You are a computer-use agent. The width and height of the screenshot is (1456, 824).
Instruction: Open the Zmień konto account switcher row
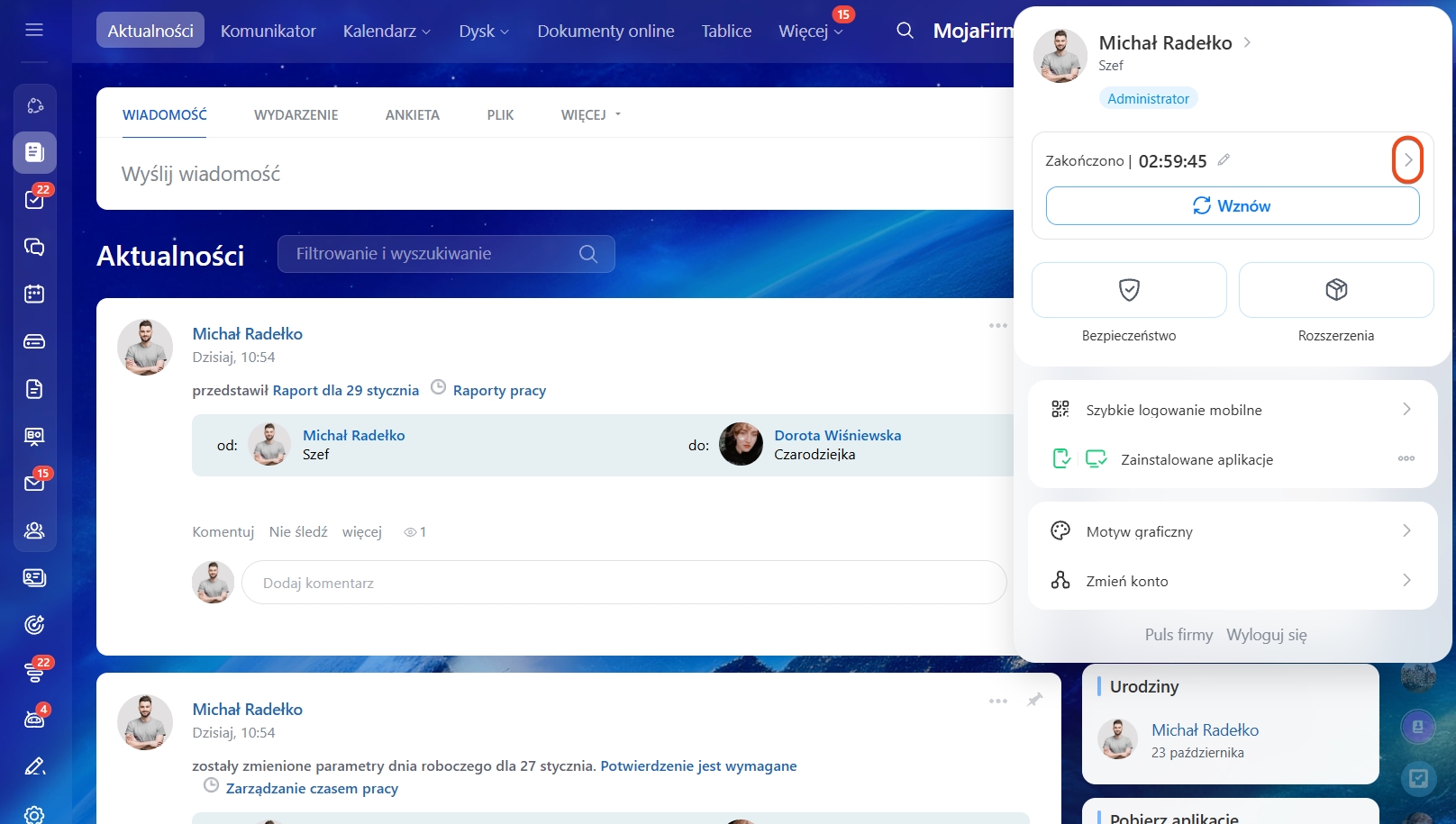click(1233, 581)
